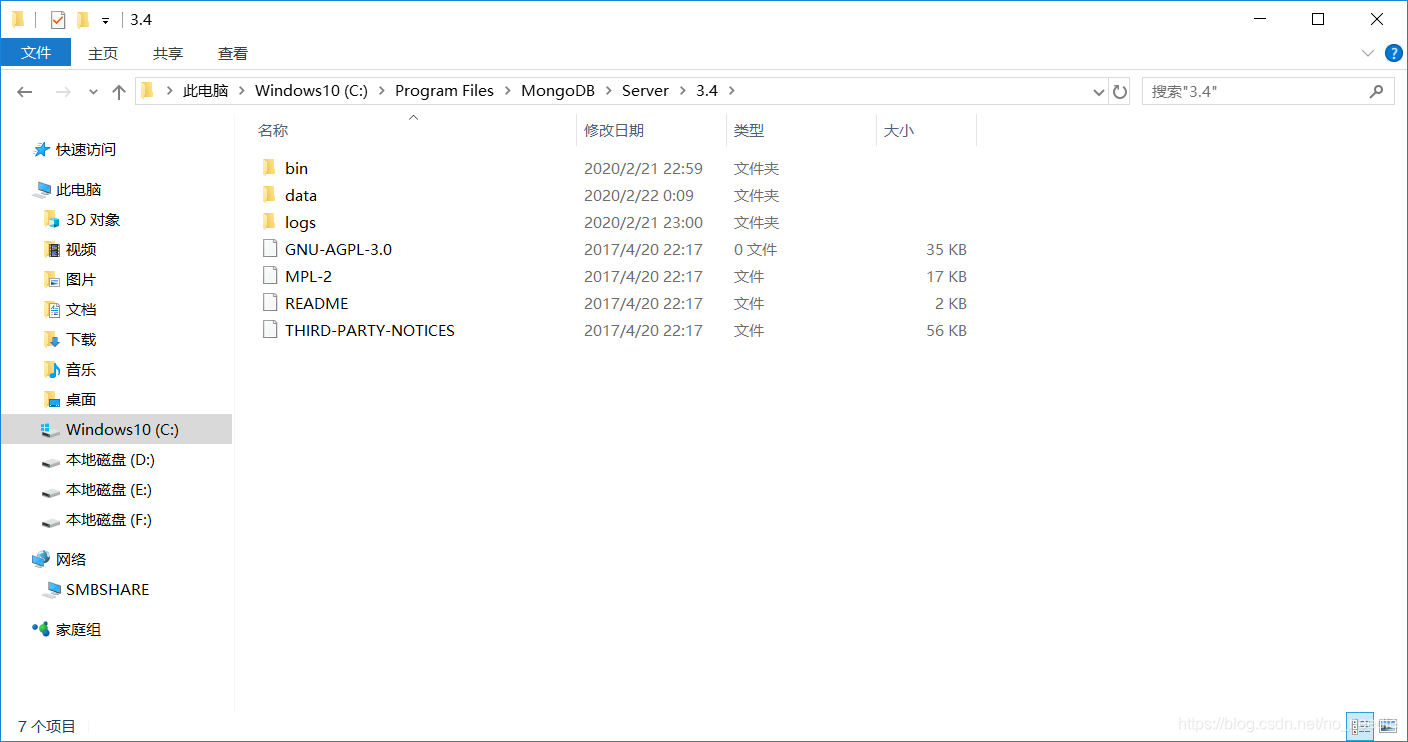Open 视频 folder in the sidebar
This screenshot has height=742, width=1408.
pyautogui.click(x=81, y=250)
